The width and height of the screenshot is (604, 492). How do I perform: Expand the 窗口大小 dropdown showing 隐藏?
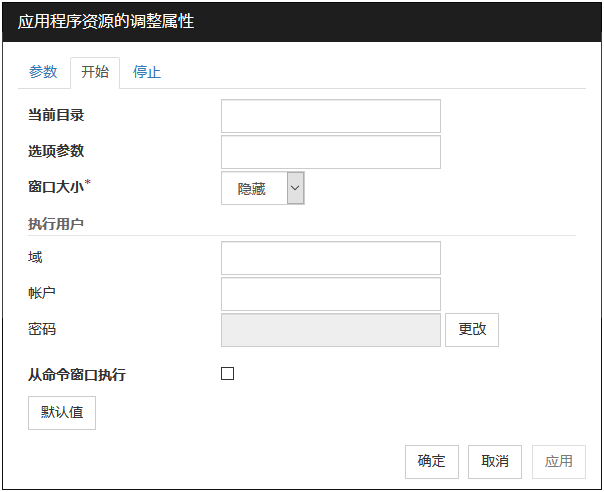pos(262,188)
